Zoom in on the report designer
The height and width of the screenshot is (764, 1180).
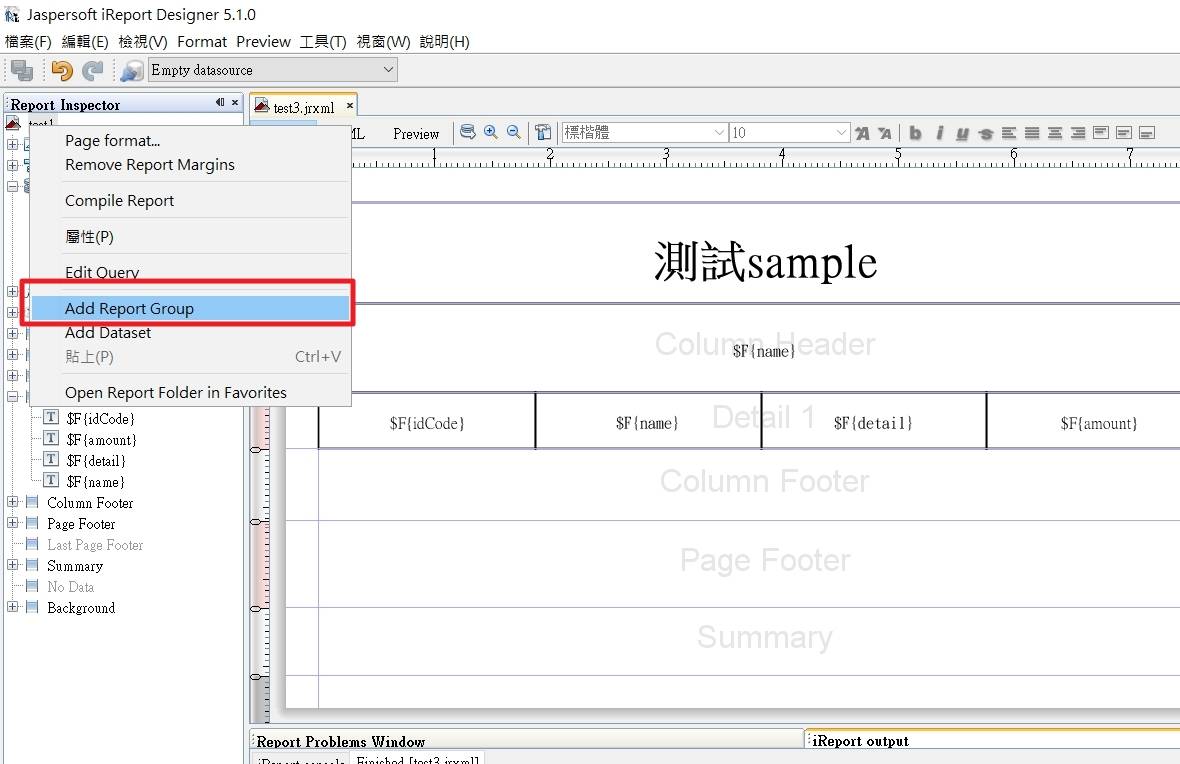click(491, 132)
